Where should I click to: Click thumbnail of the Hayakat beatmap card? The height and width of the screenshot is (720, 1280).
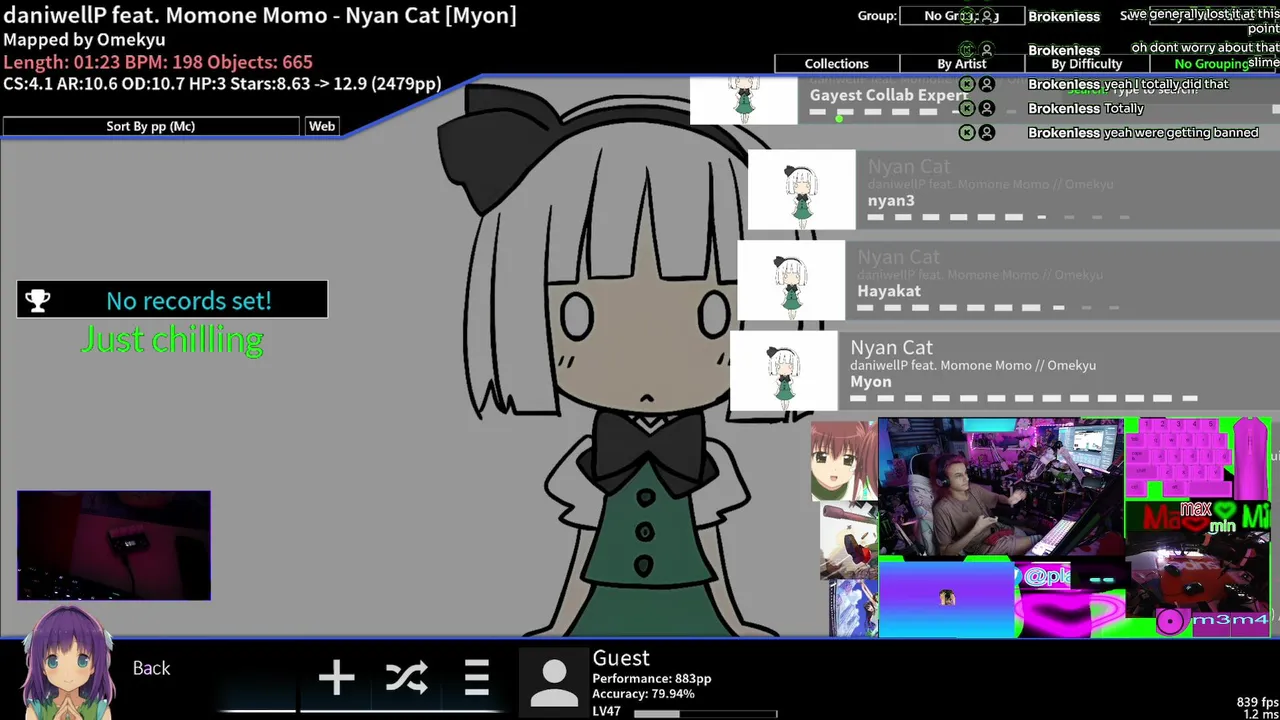(x=791, y=281)
